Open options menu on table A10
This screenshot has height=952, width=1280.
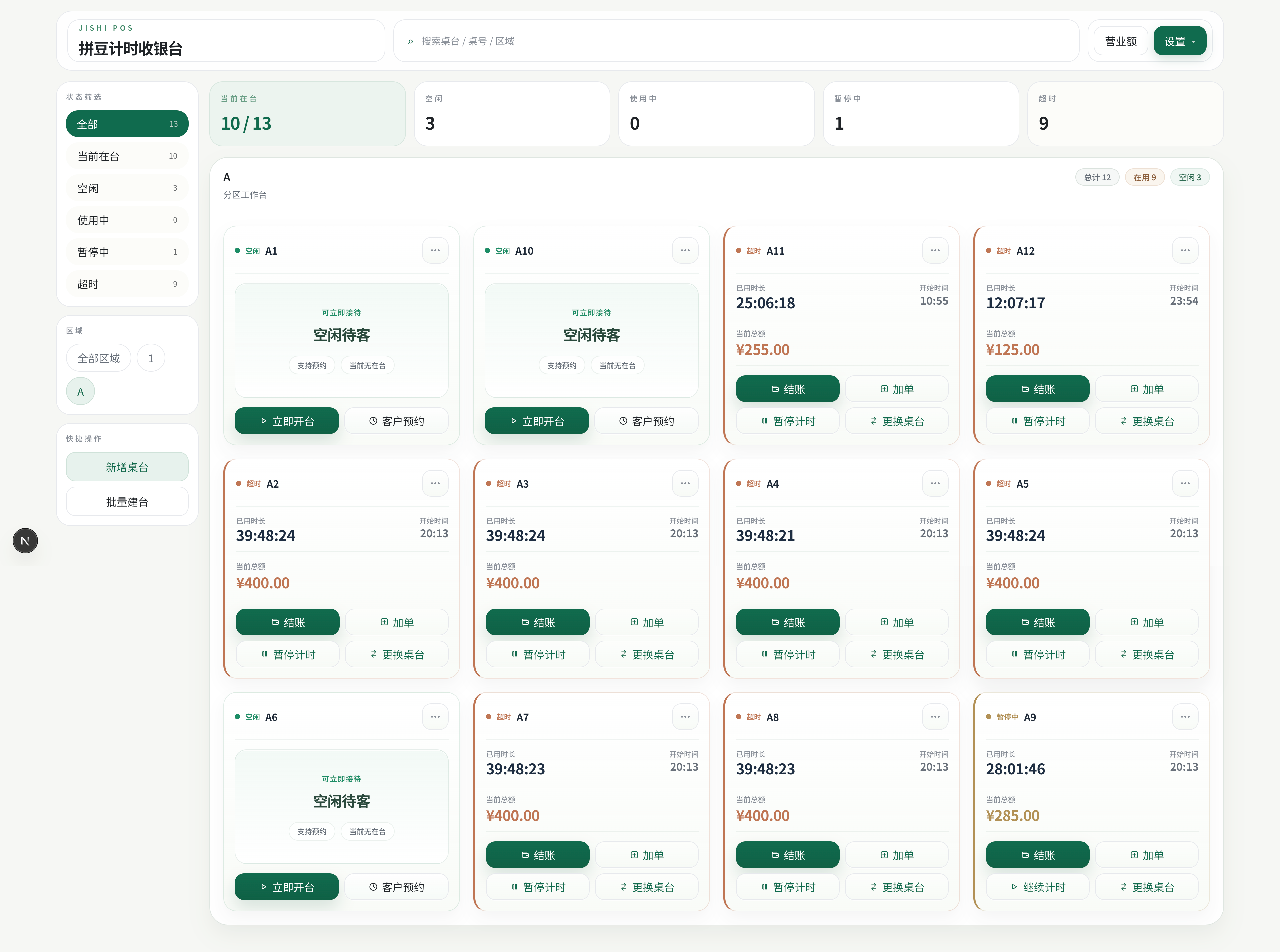point(685,251)
